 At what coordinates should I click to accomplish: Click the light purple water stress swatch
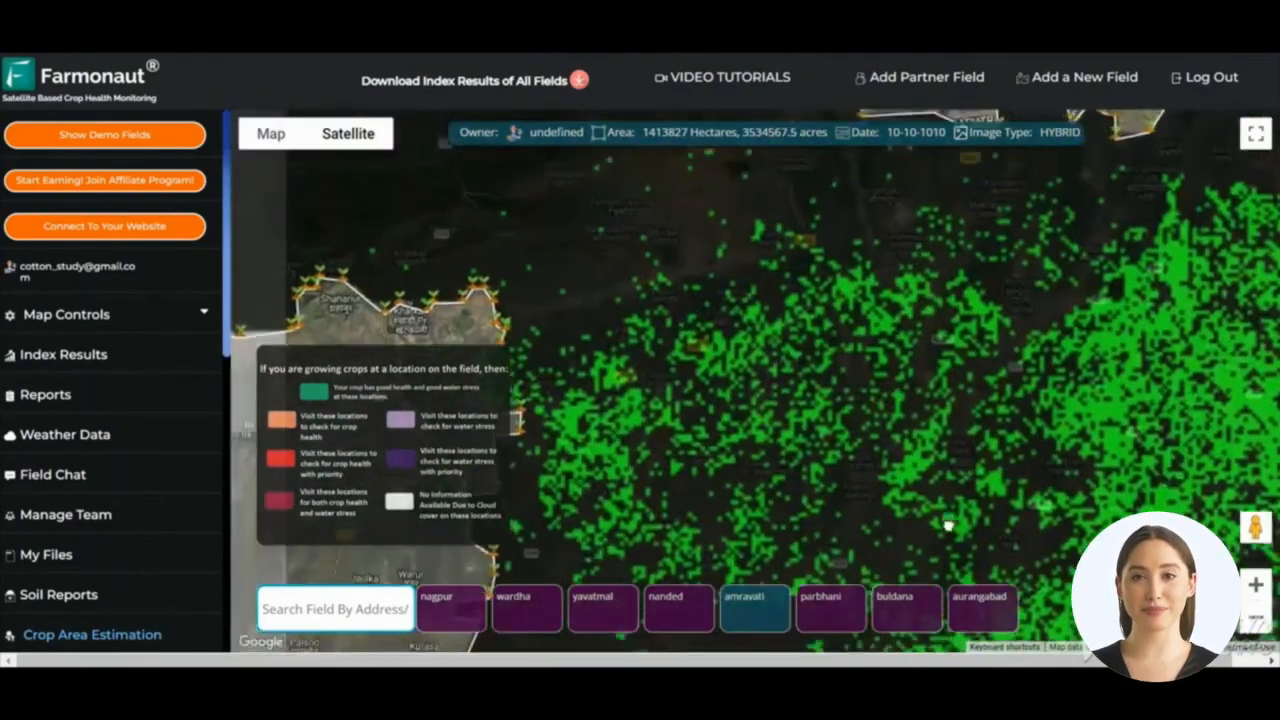400,420
